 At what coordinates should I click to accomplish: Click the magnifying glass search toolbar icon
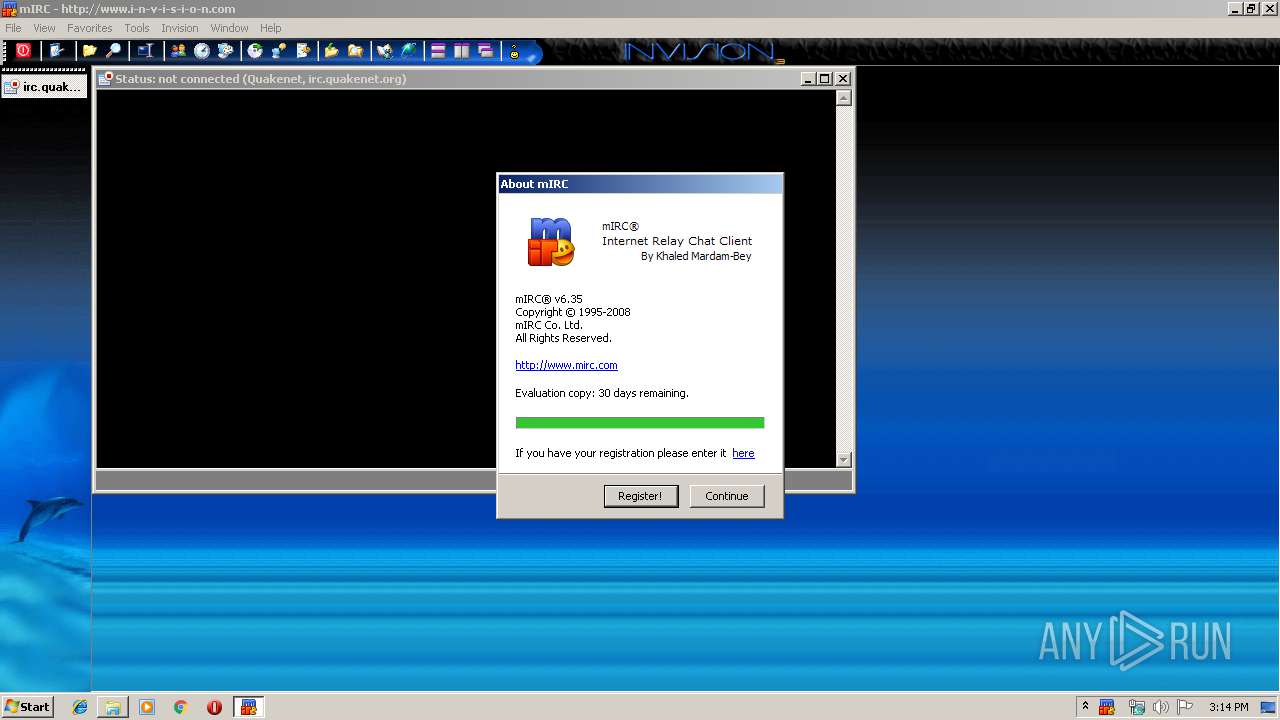tap(113, 50)
